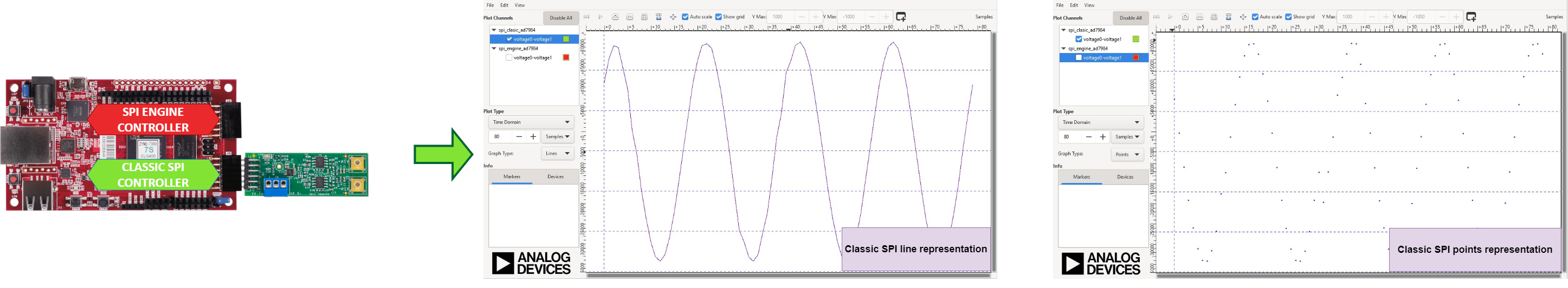Screen dimensions: 1568x288
Task: Enable spi_engine_ad7984 voltage0-voltage1 checkbox in the left window
Action: pos(509,58)
